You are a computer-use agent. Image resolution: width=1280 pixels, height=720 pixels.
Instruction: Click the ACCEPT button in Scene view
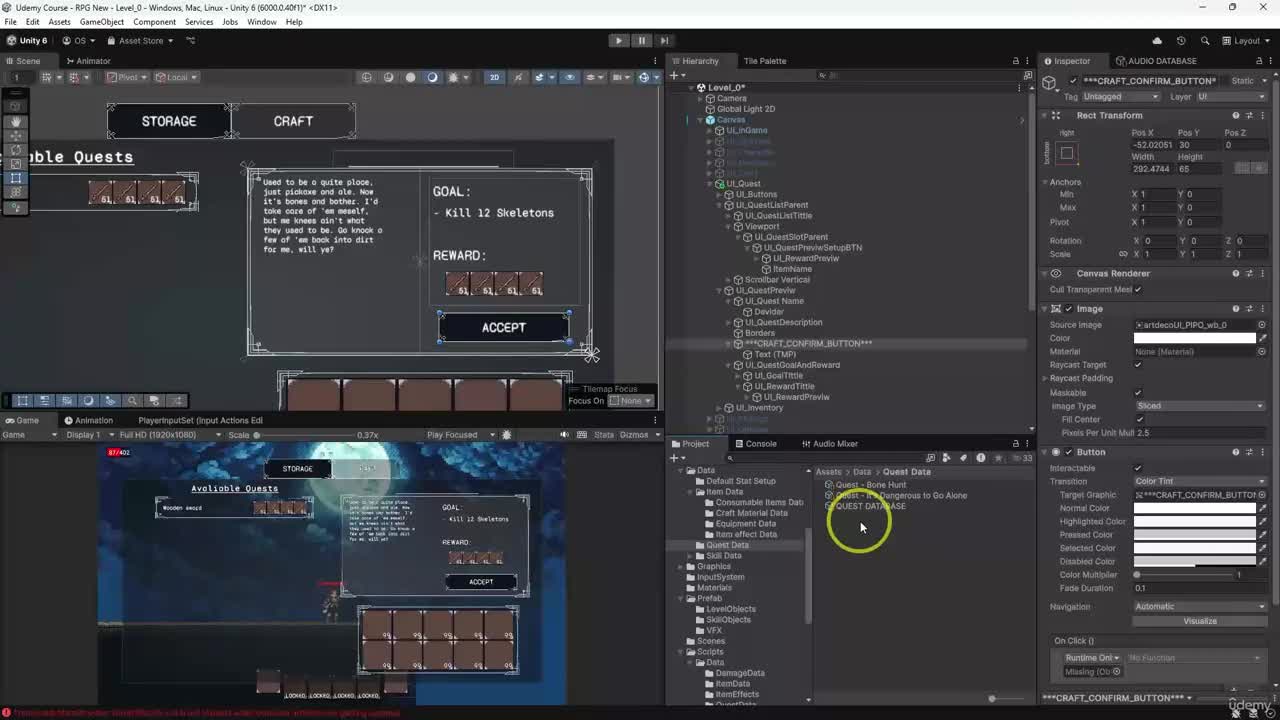coord(504,327)
